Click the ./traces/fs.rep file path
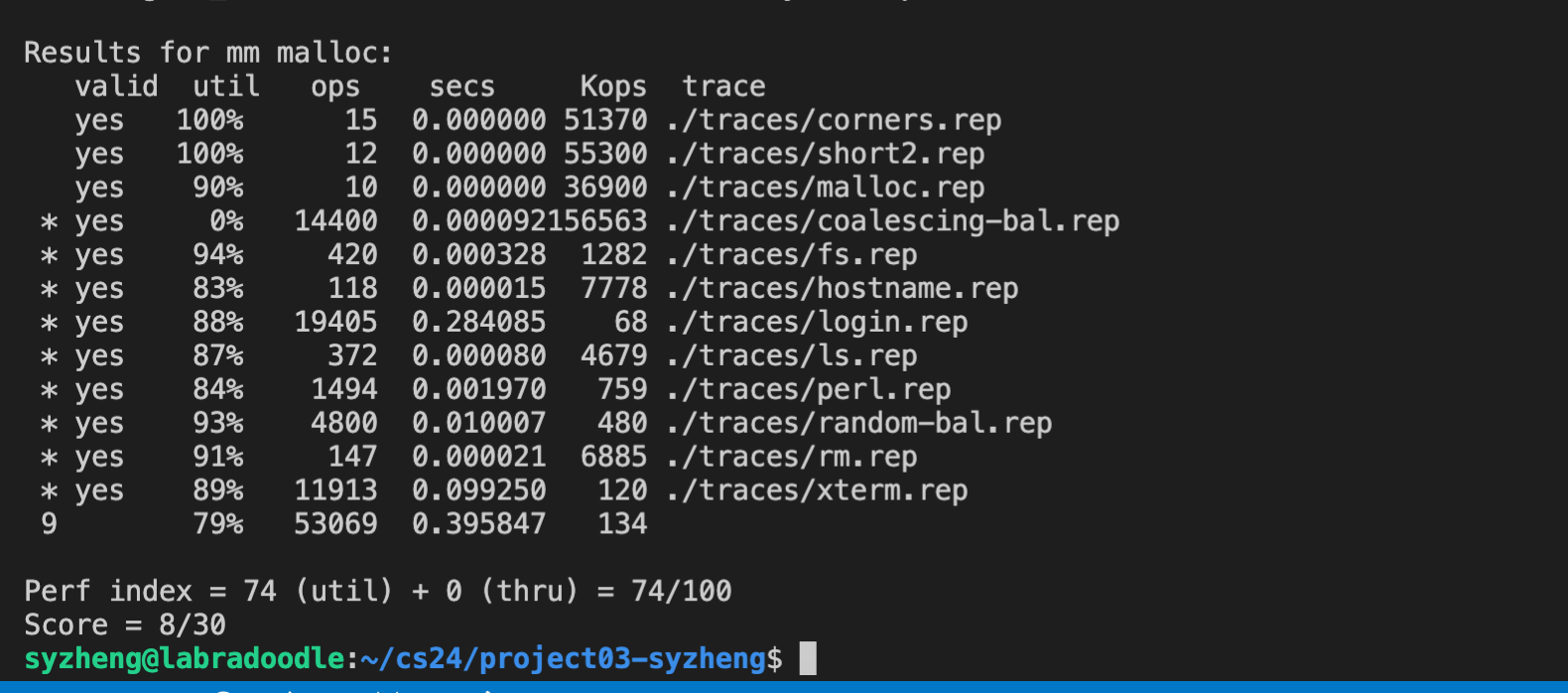 (792, 255)
